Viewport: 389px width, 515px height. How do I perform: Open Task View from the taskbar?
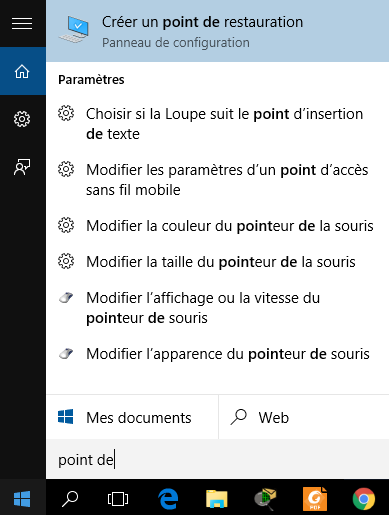[118, 498]
